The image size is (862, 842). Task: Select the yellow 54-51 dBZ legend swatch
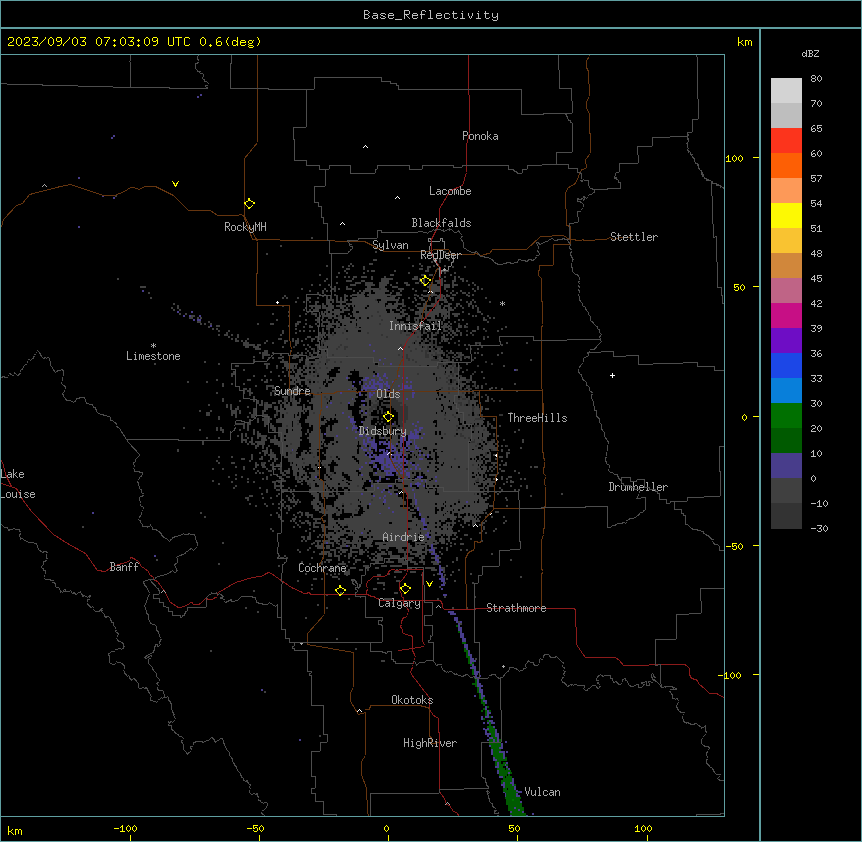coord(786,215)
